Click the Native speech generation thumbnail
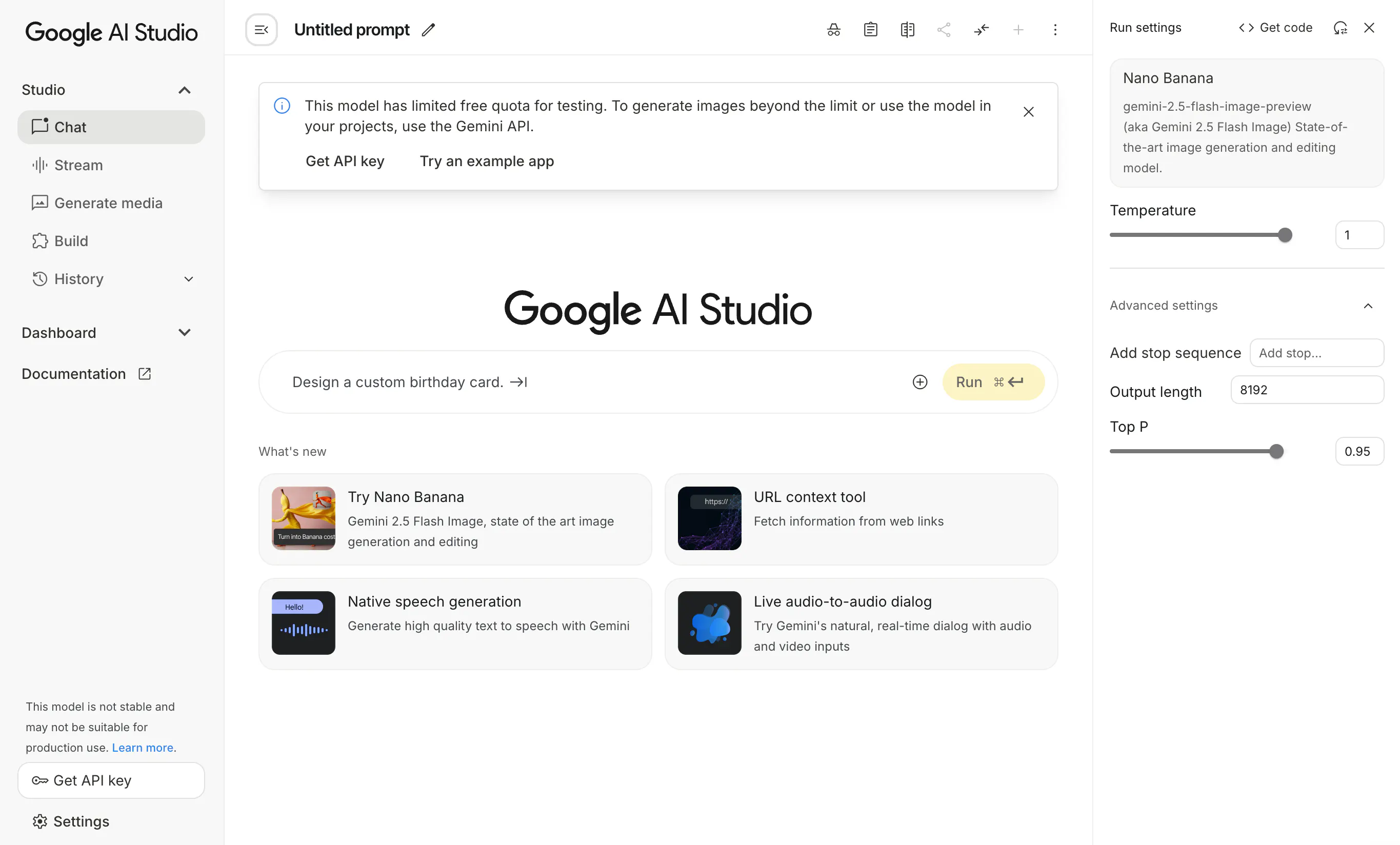 click(304, 623)
